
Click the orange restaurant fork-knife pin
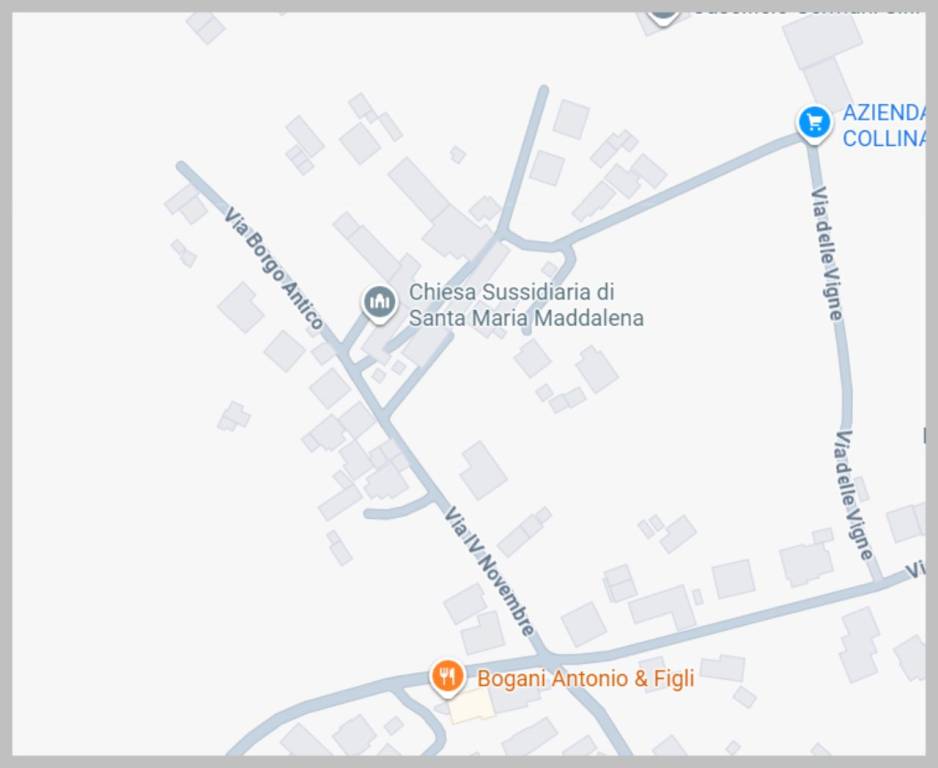447,678
